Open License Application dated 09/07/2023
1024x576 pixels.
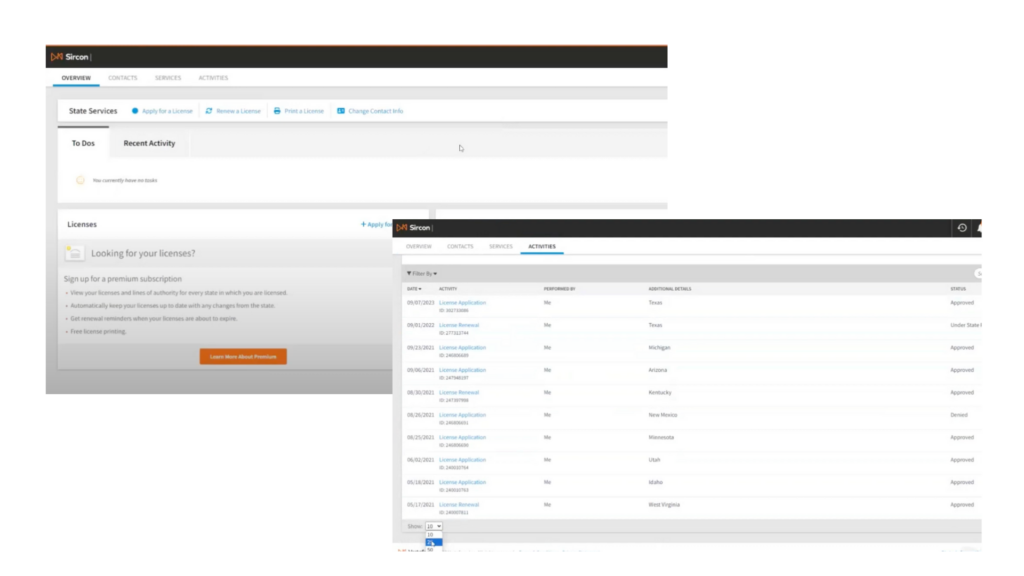coord(462,303)
